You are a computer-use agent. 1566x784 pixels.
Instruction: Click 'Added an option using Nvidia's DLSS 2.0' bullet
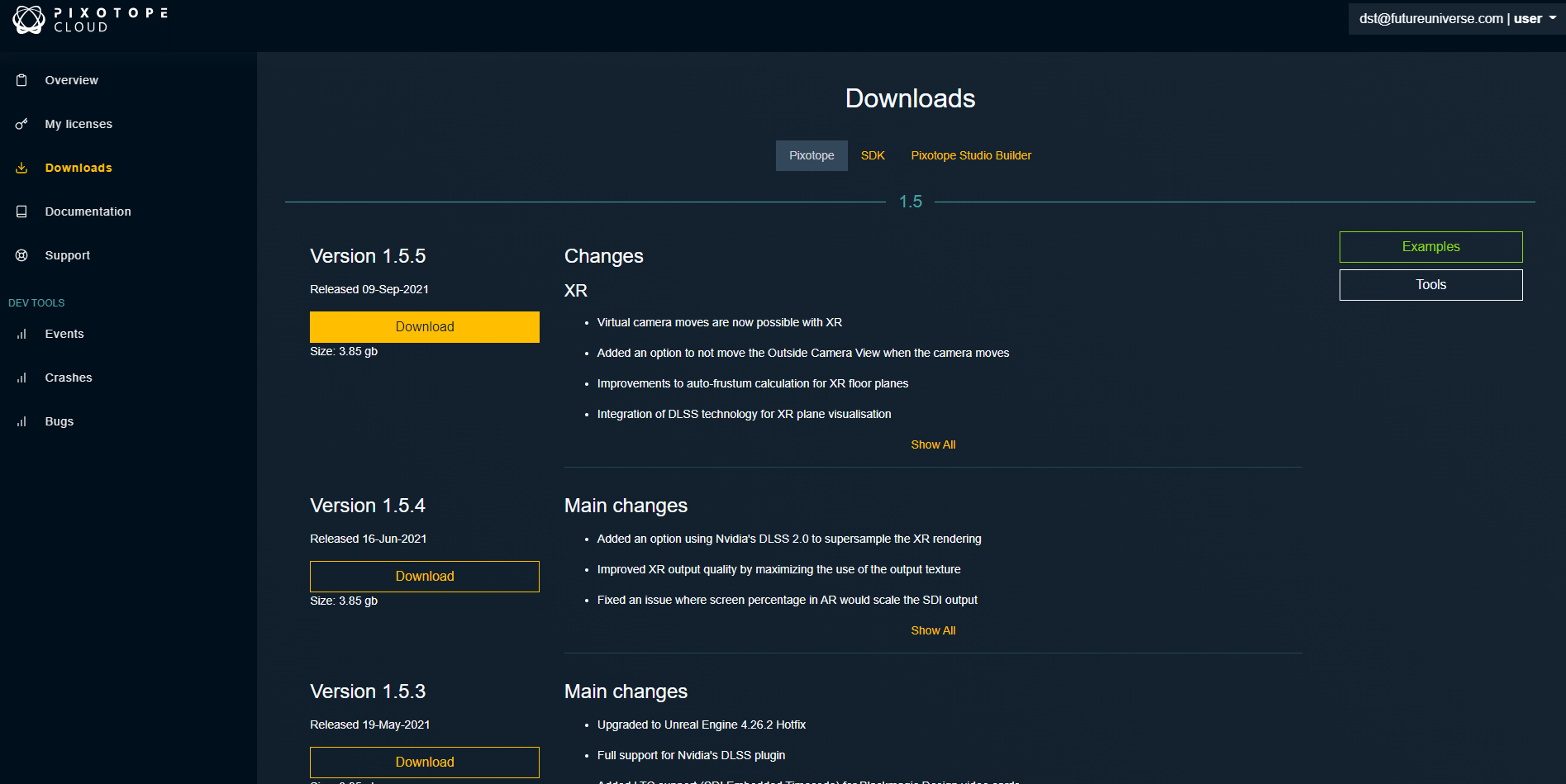789,539
